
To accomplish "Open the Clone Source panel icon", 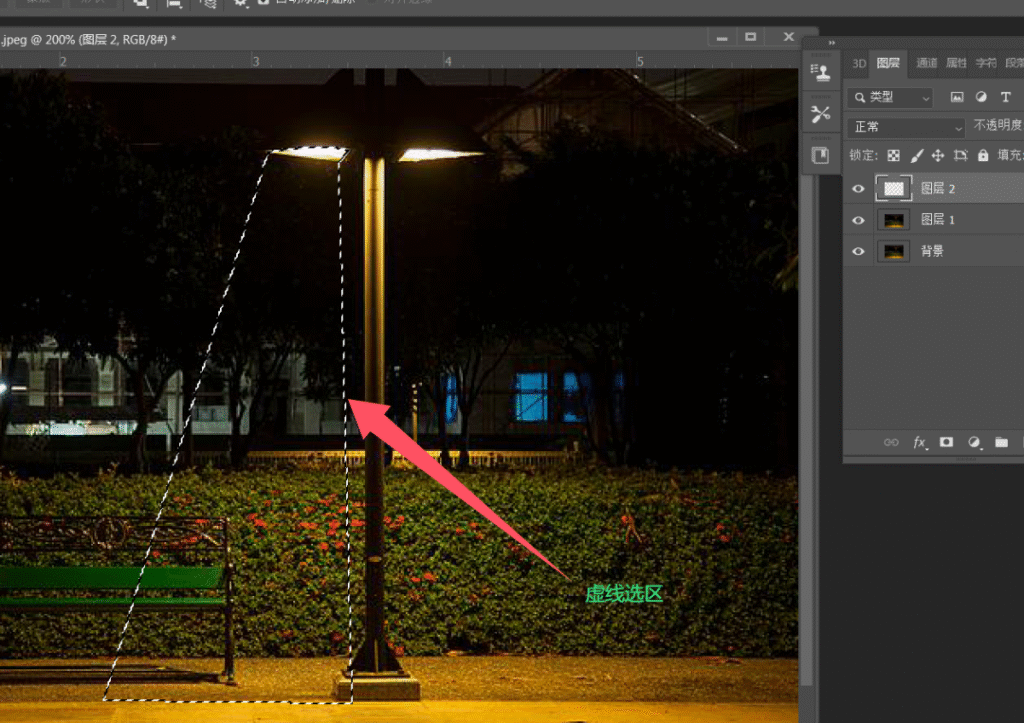I will click(820, 72).
